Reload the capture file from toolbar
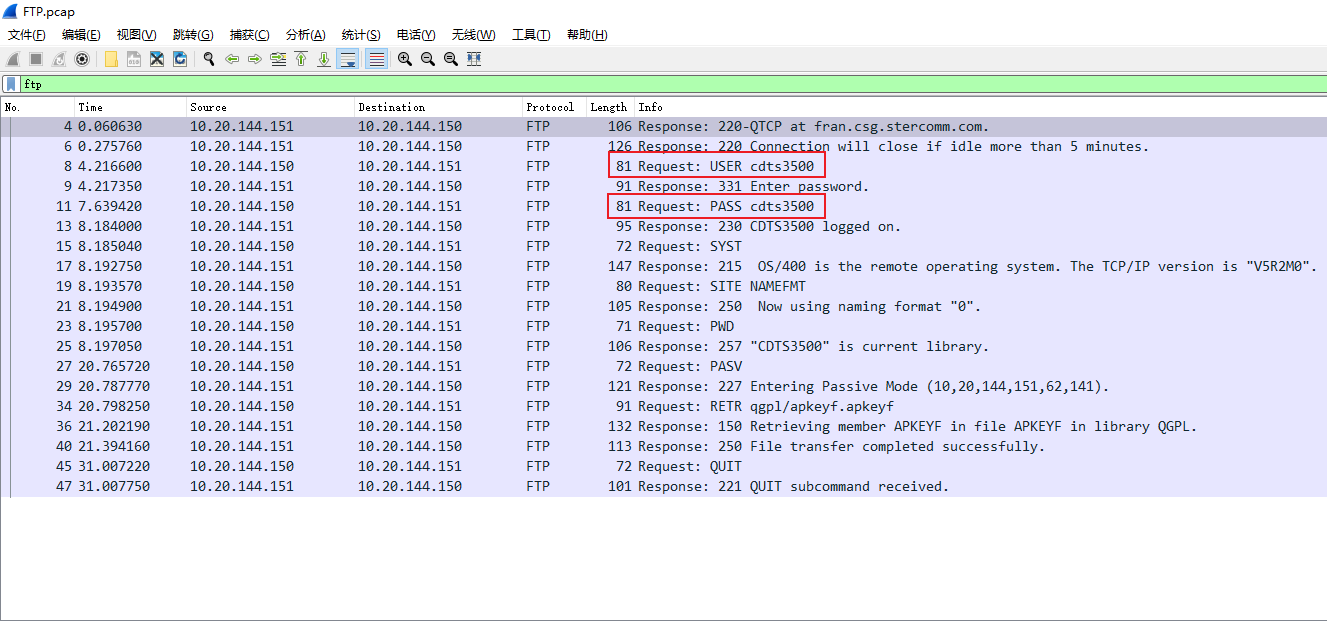The height and width of the screenshot is (621, 1327). click(180, 59)
